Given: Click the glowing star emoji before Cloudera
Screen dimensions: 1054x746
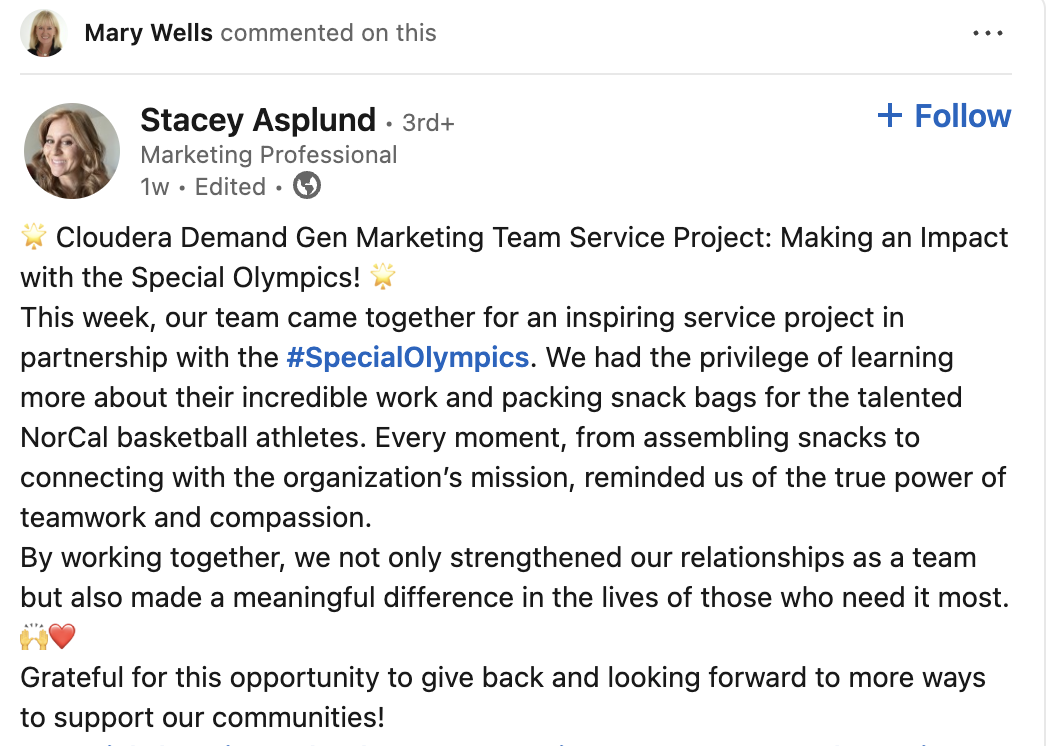Looking at the screenshot, I should (x=34, y=238).
